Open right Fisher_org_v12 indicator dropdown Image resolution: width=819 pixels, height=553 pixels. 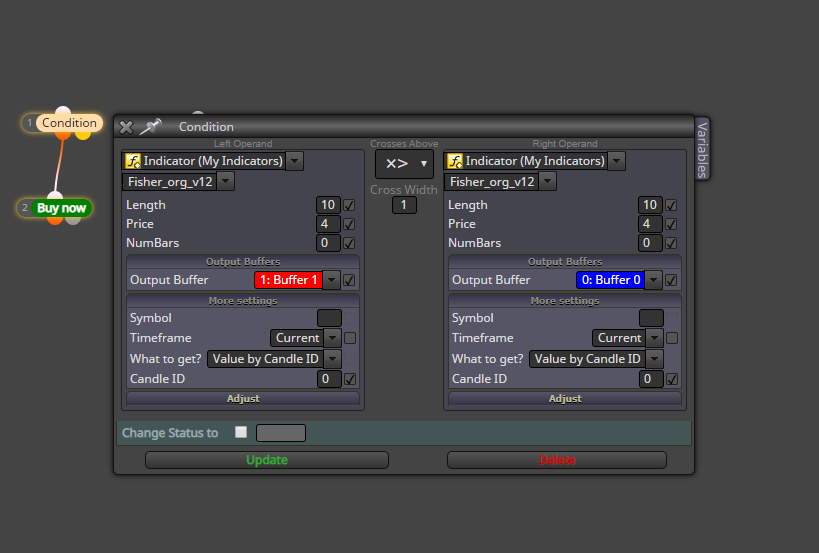click(547, 182)
